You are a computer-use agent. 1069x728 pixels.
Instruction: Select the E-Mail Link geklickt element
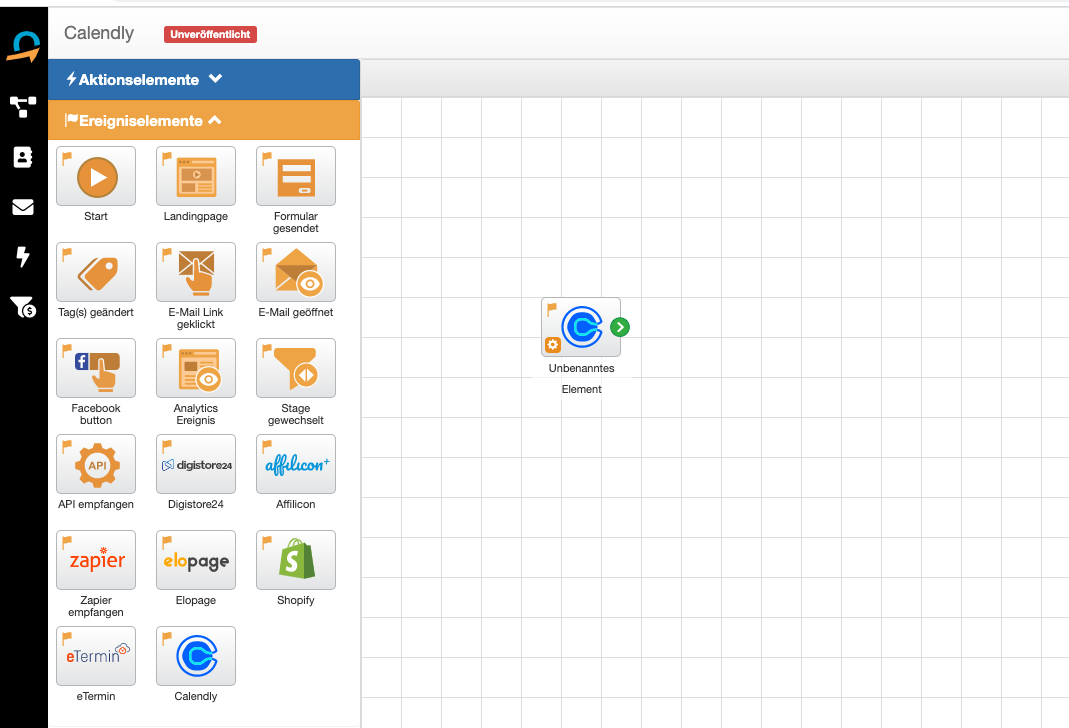[x=196, y=272]
